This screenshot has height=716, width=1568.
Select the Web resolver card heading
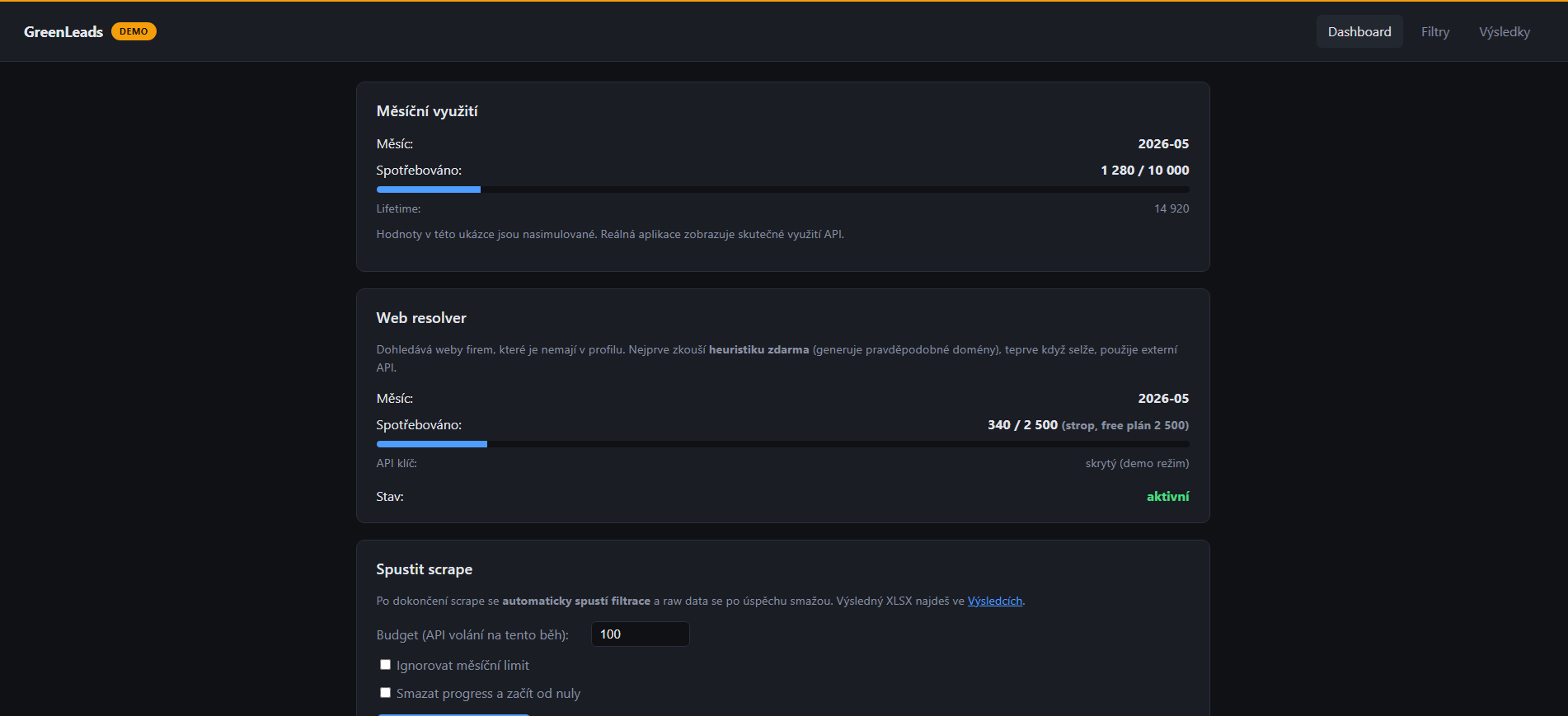pos(421,318)
